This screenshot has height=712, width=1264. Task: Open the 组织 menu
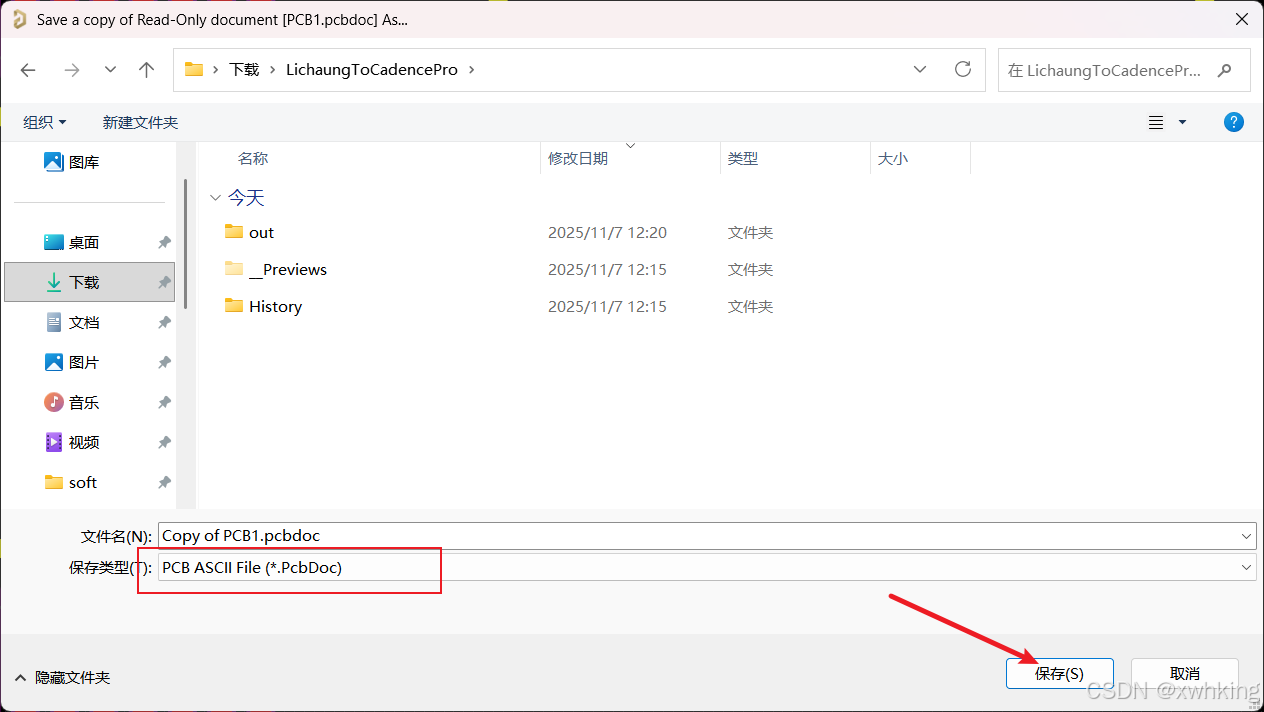click(x=45, y=122)
